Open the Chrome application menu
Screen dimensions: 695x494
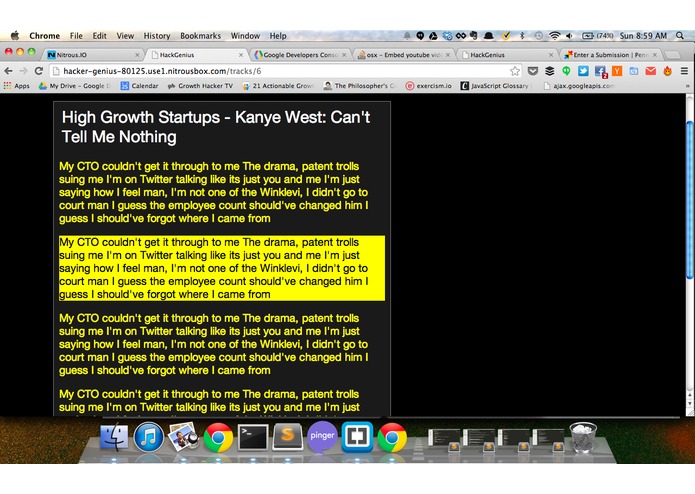44,36
